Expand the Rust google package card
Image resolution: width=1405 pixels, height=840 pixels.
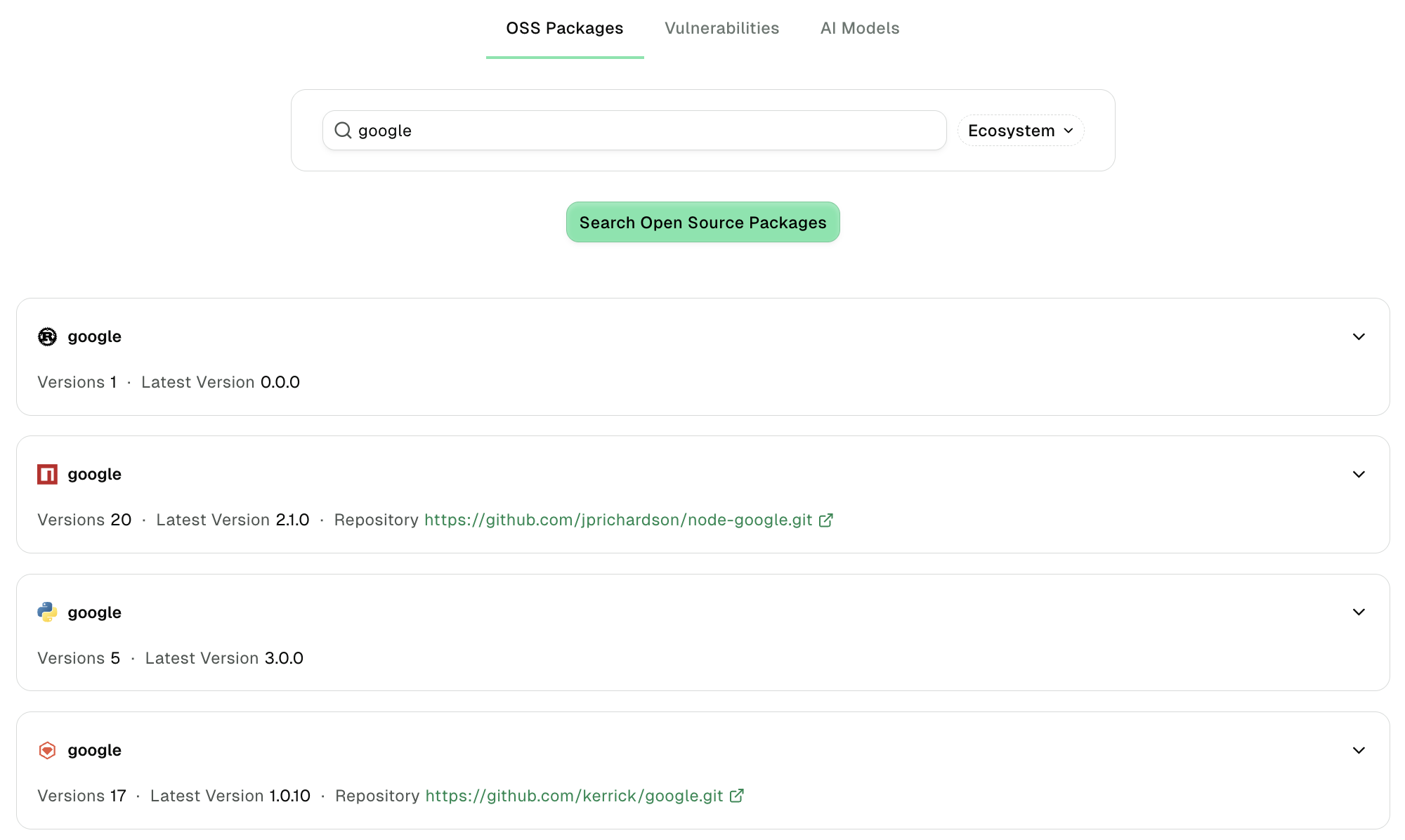click(x=1359, y=336)
